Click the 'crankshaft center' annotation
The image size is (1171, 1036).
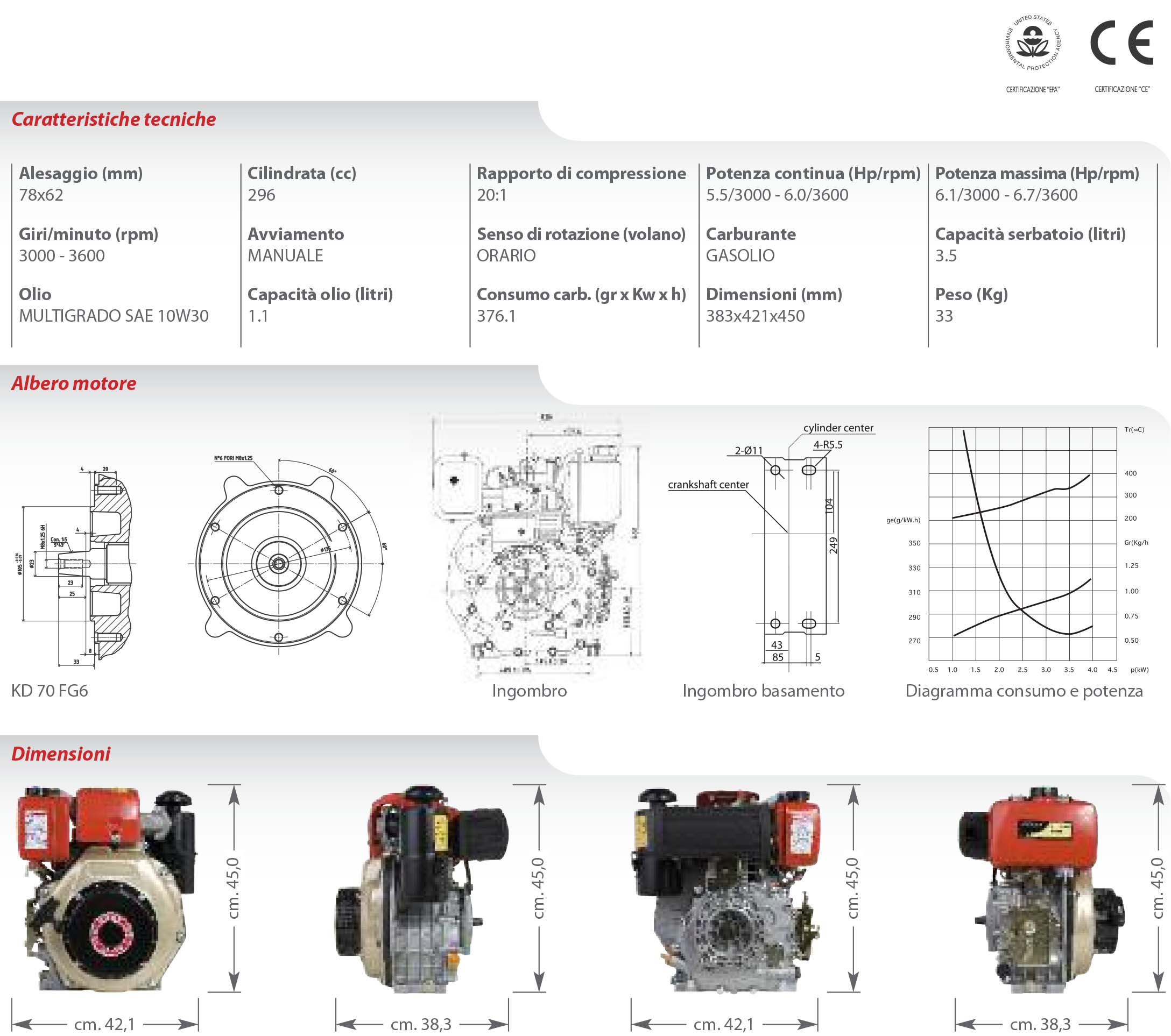point(708,485)
